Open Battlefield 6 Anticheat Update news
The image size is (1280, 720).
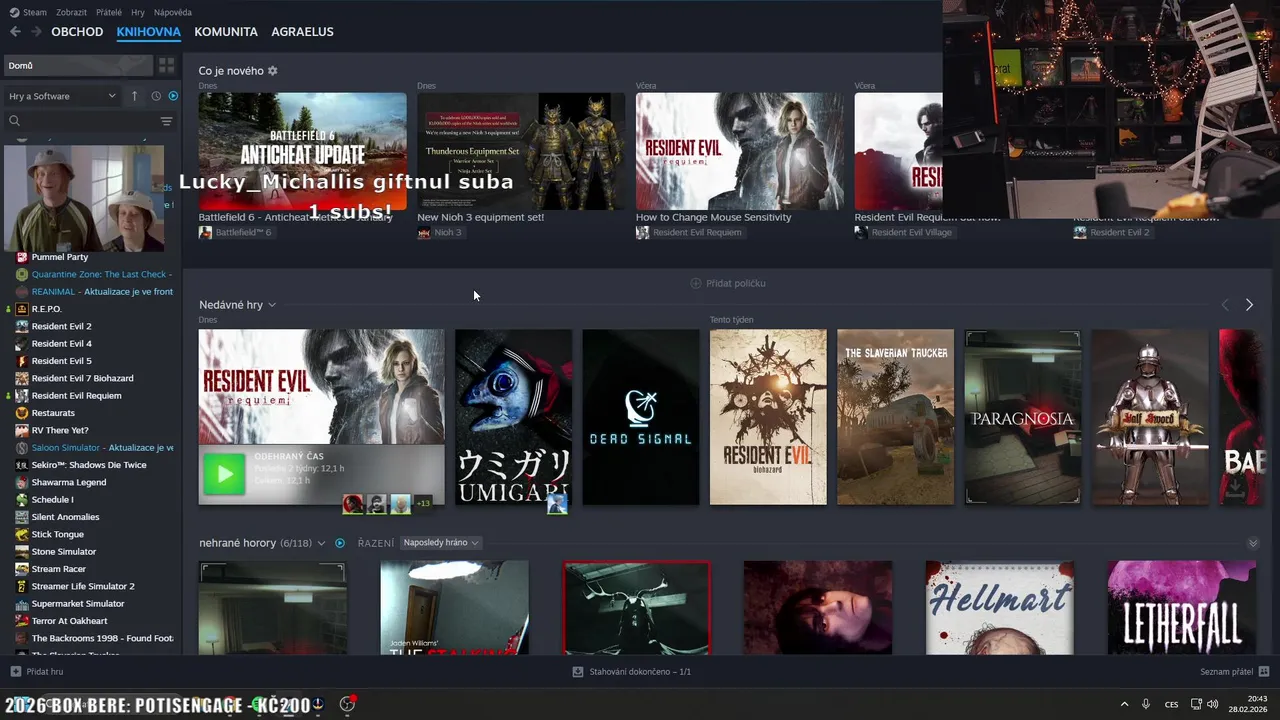[302, 152]
